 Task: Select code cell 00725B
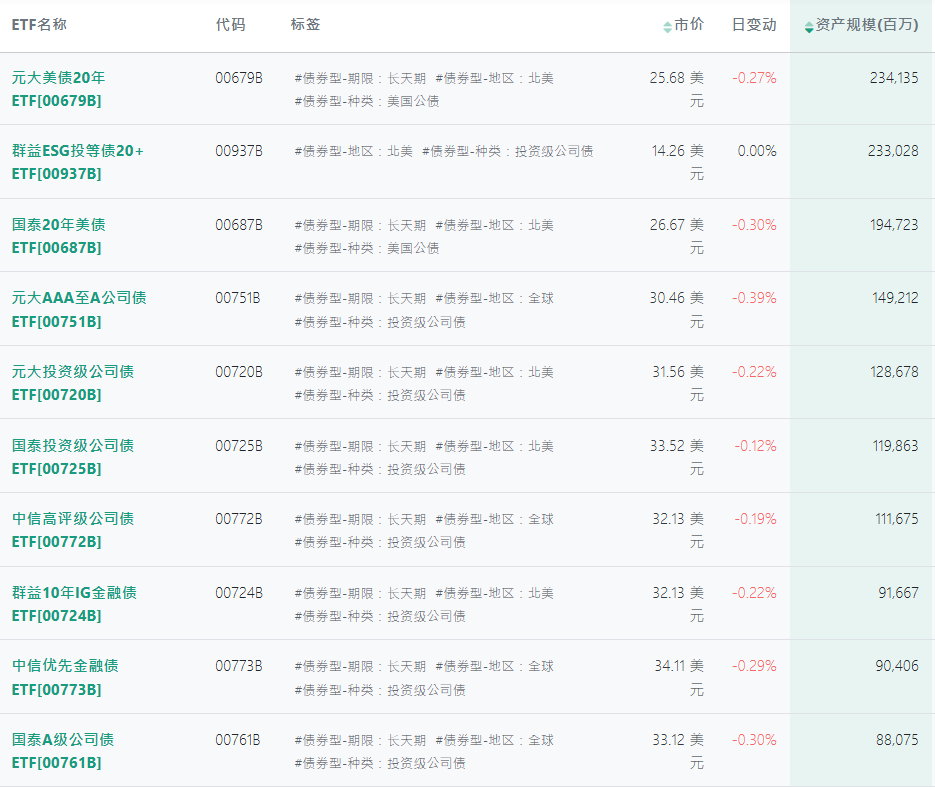(239, 446)
